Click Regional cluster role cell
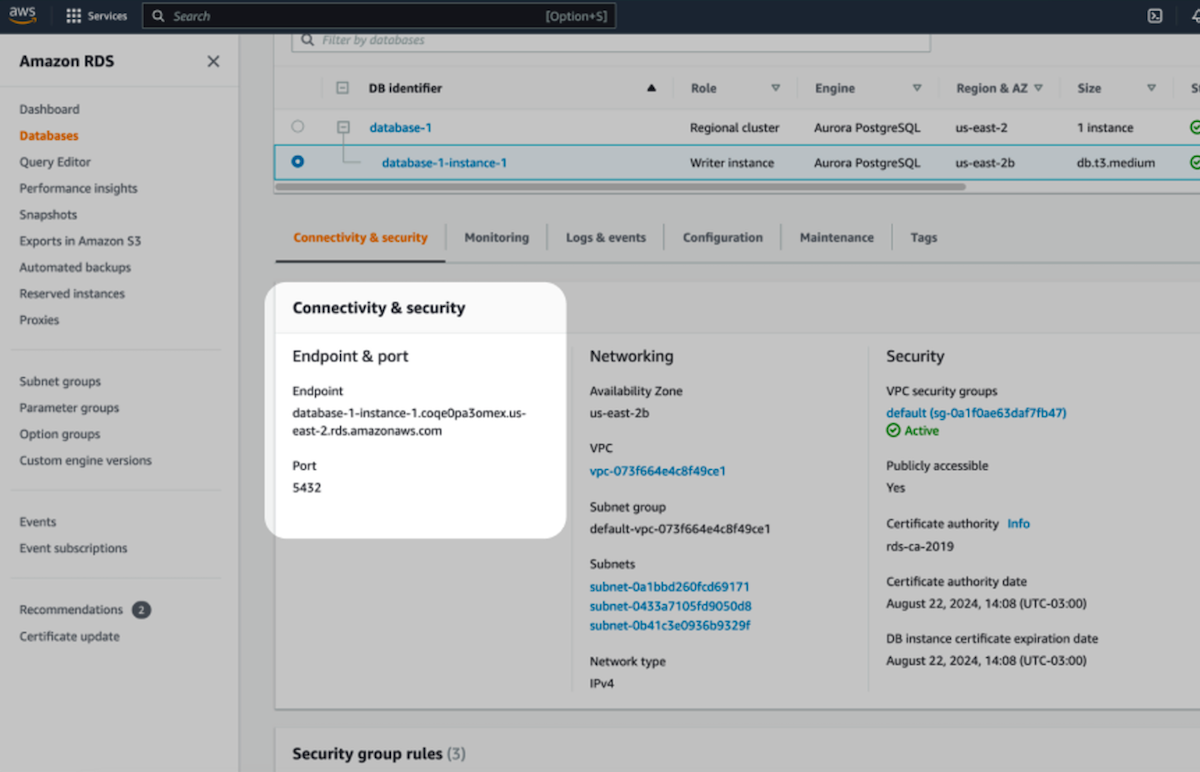 [x=735, y=128]
